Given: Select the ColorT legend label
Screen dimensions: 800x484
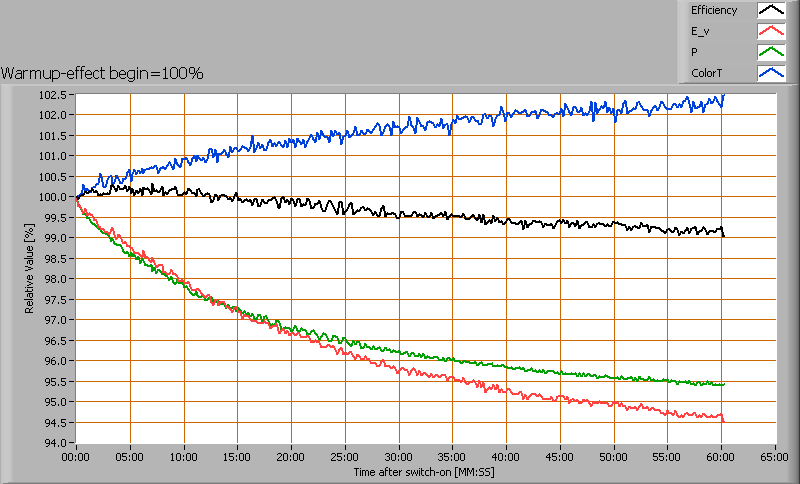Looking at the screenshot, I should (706, 73).
